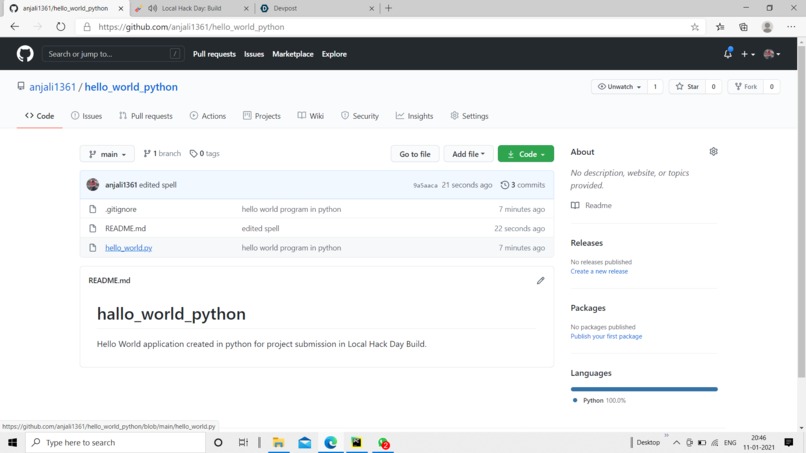Image resolution: width=806 pixels, height=453 pixels.
Task: Open the Insights tab
Action: coord(414,116)
